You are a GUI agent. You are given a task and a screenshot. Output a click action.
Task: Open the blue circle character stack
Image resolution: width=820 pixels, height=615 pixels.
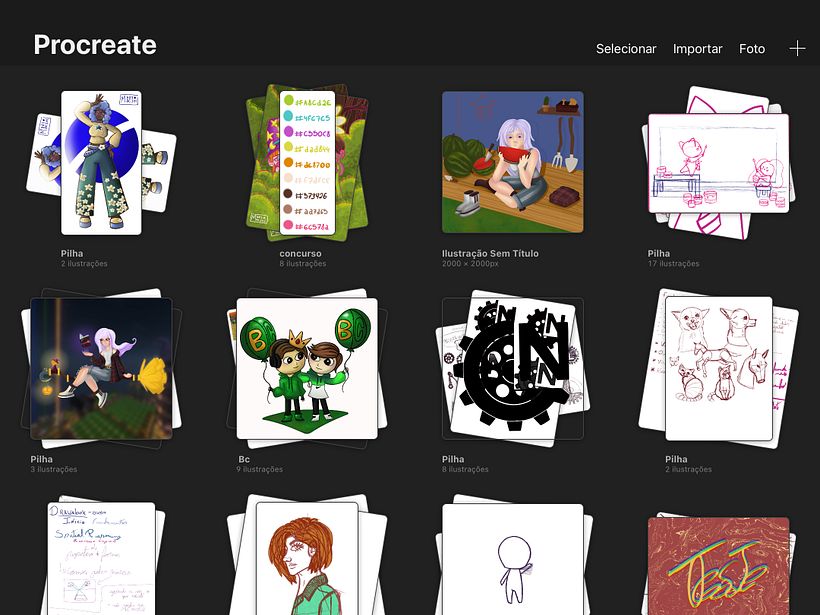click(x=100, y=162)
